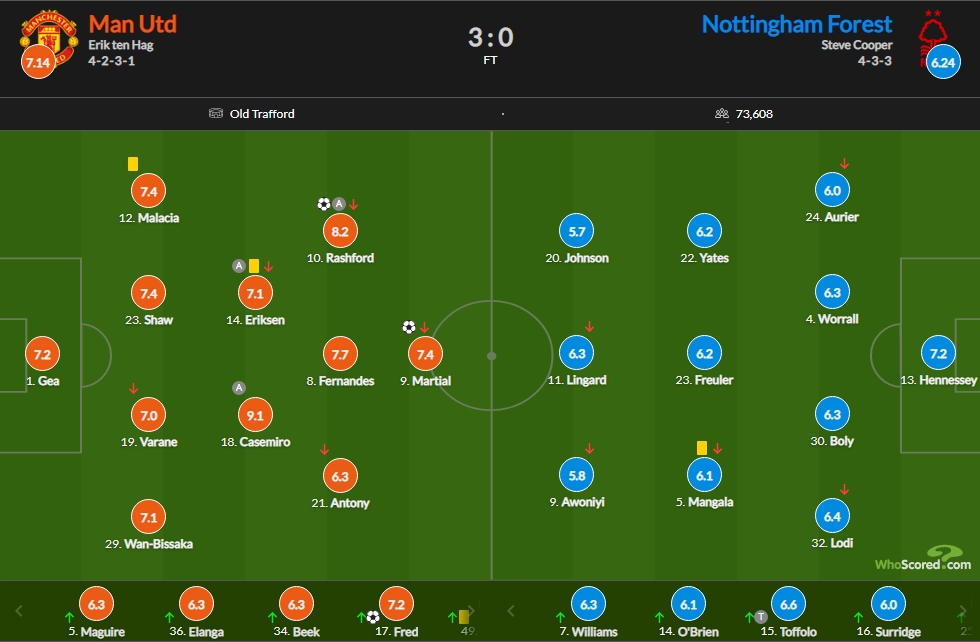Open the Man Utd team page

(132, 24)
